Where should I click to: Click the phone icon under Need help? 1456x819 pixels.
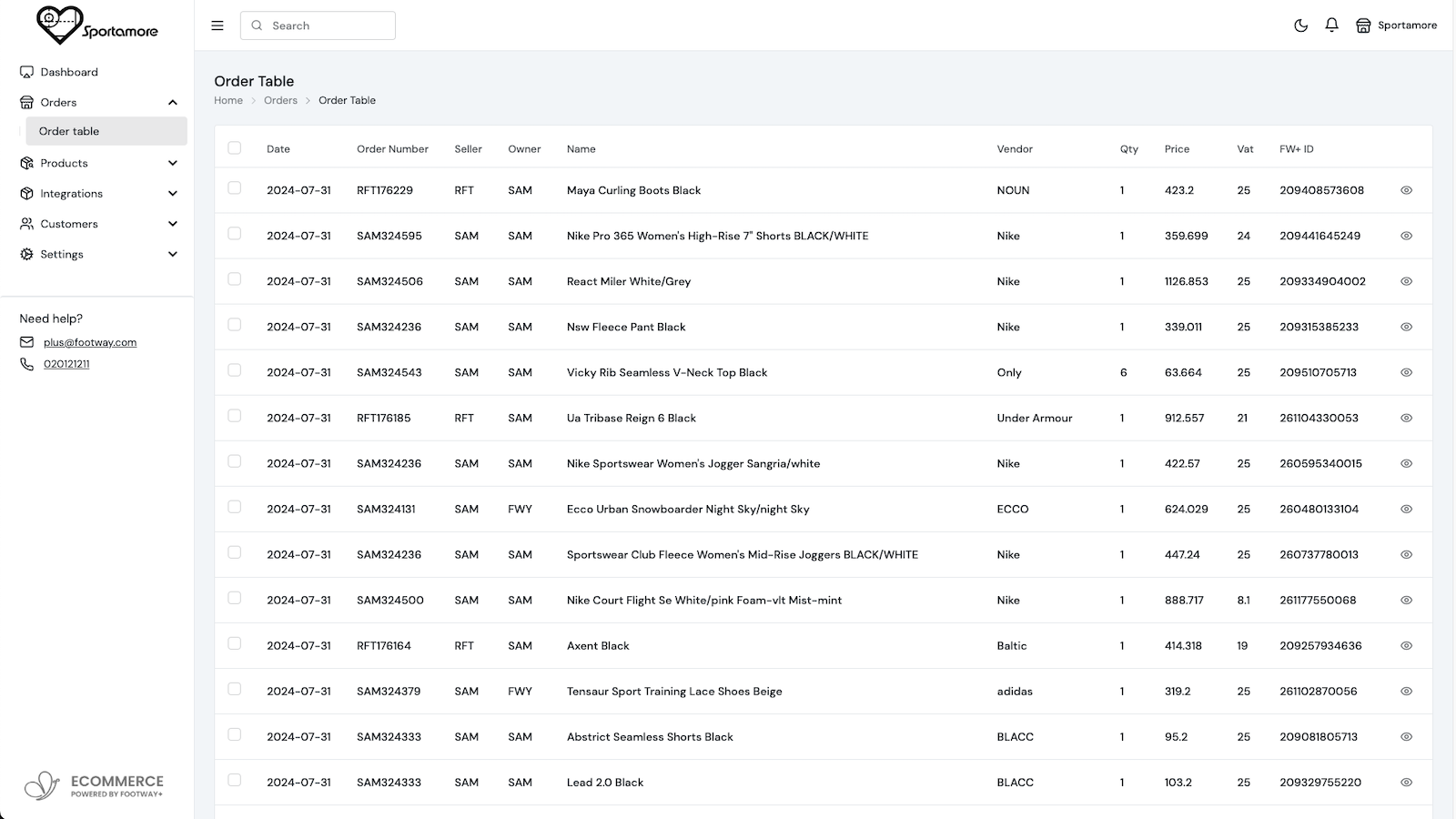pyautogui.click(x=26, y=364)
